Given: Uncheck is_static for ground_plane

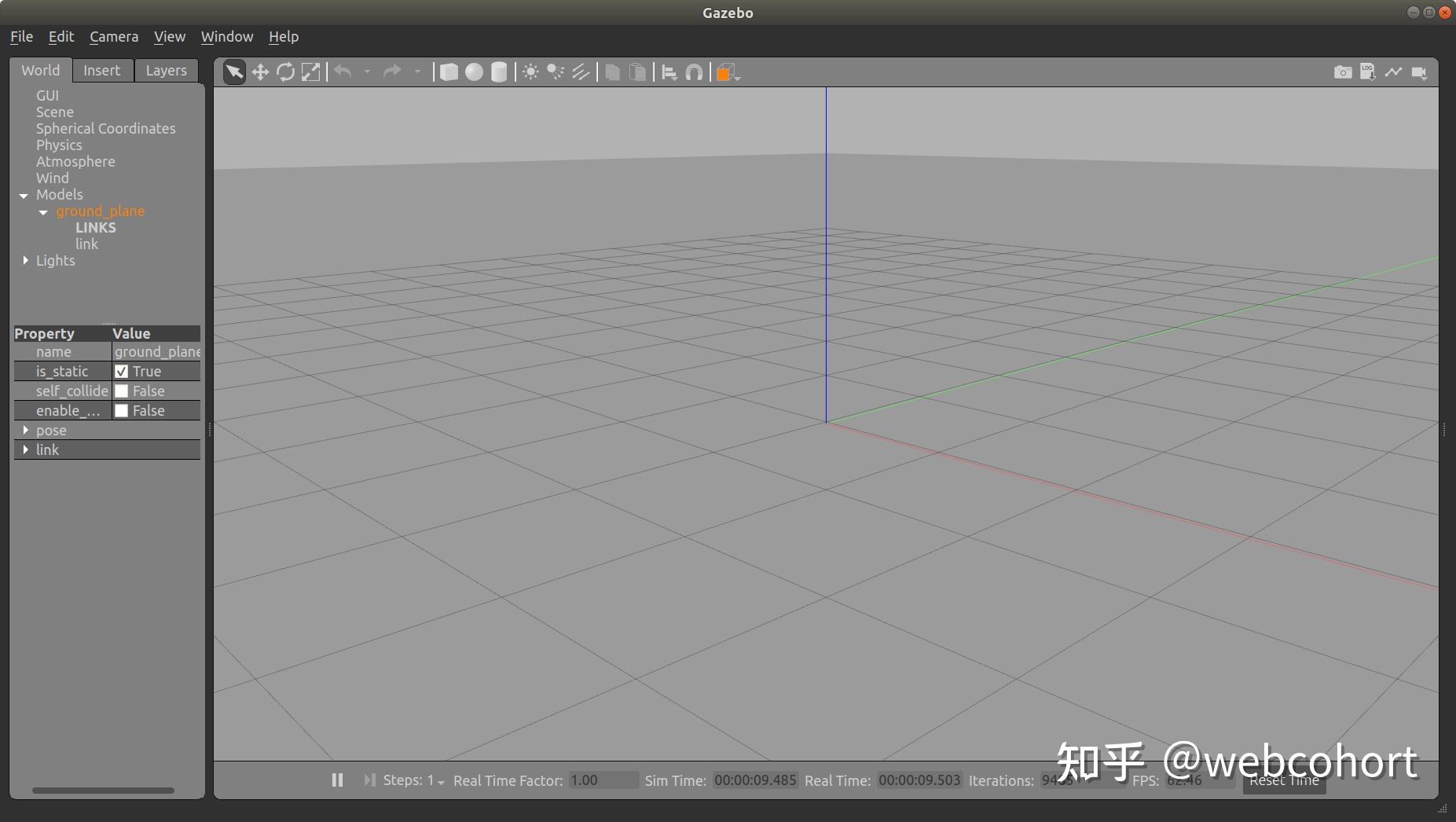Looking at the screenshot, I should pyautogui.click(x=122, y=371).
